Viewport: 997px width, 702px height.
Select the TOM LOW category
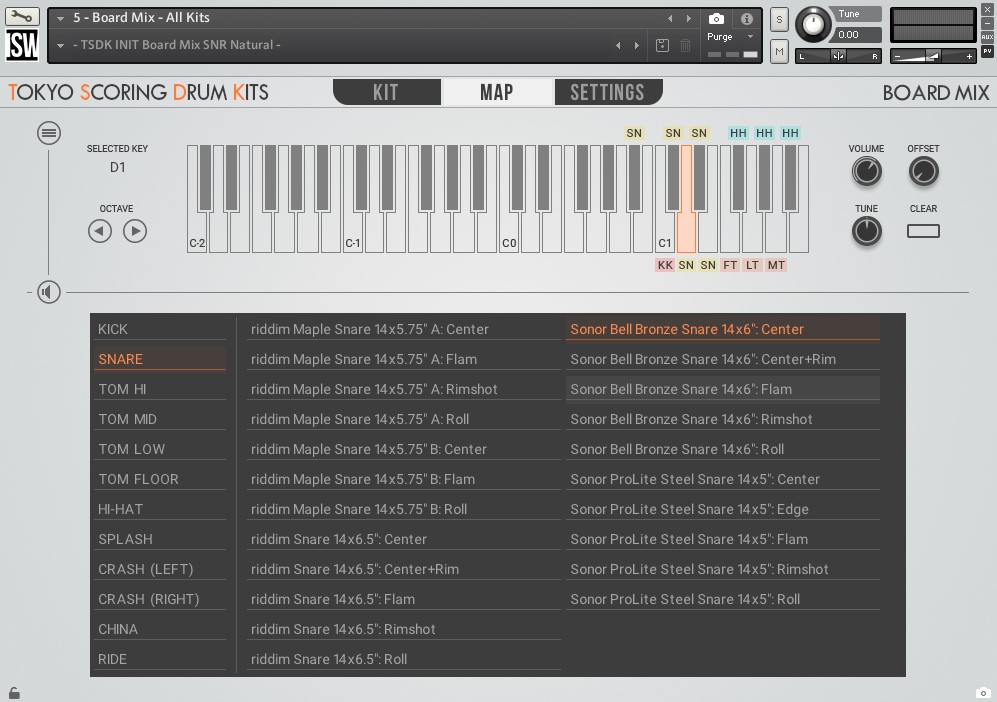160,449
